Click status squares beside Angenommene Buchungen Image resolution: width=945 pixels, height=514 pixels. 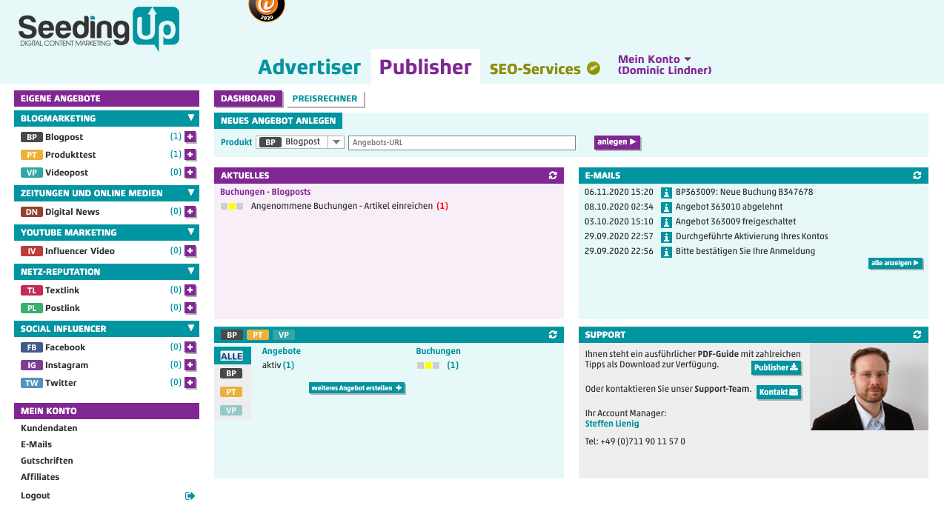click(x=232, y=207)
